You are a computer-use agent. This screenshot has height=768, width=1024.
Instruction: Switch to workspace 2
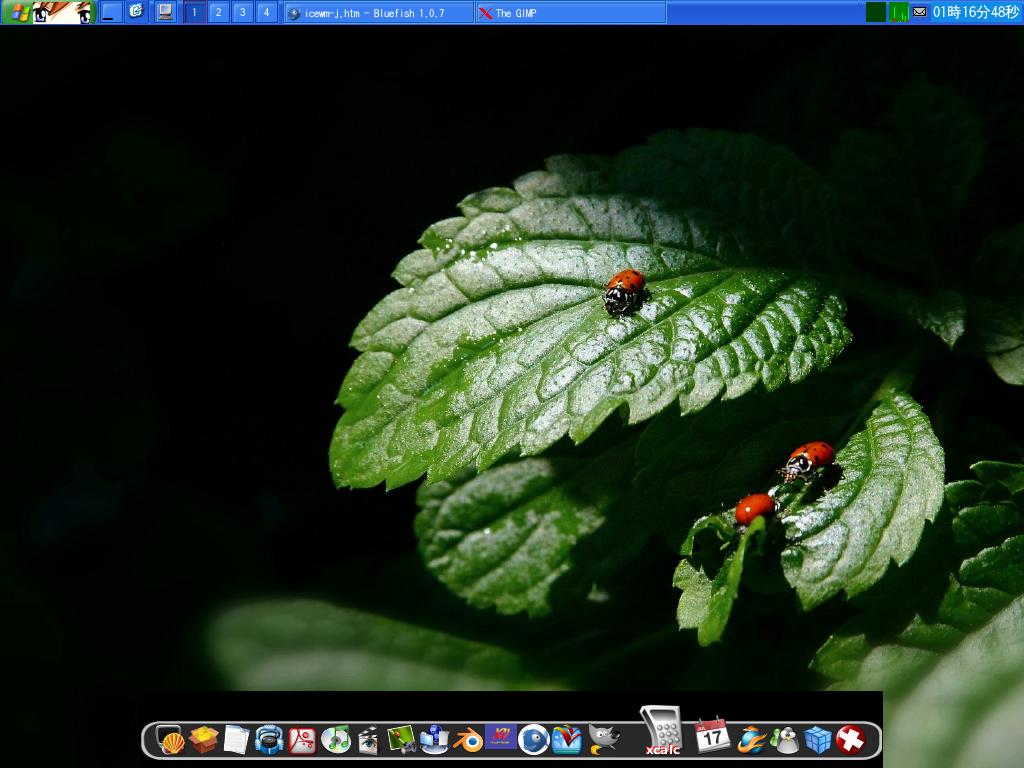tap(218, 13)
